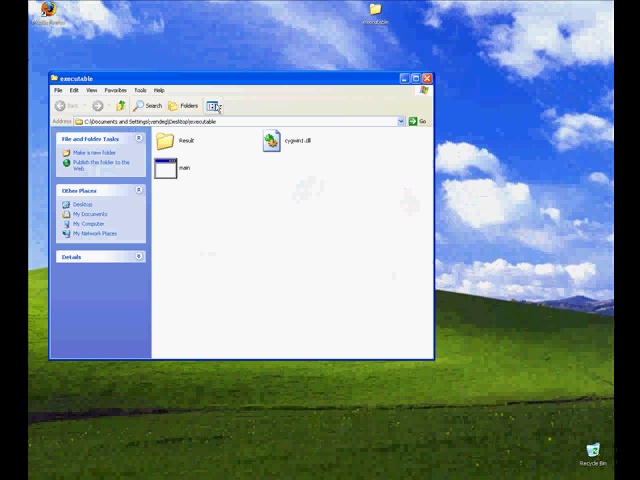
Task: Open the Forward history dropdown arrow
Action: point(109,106)
